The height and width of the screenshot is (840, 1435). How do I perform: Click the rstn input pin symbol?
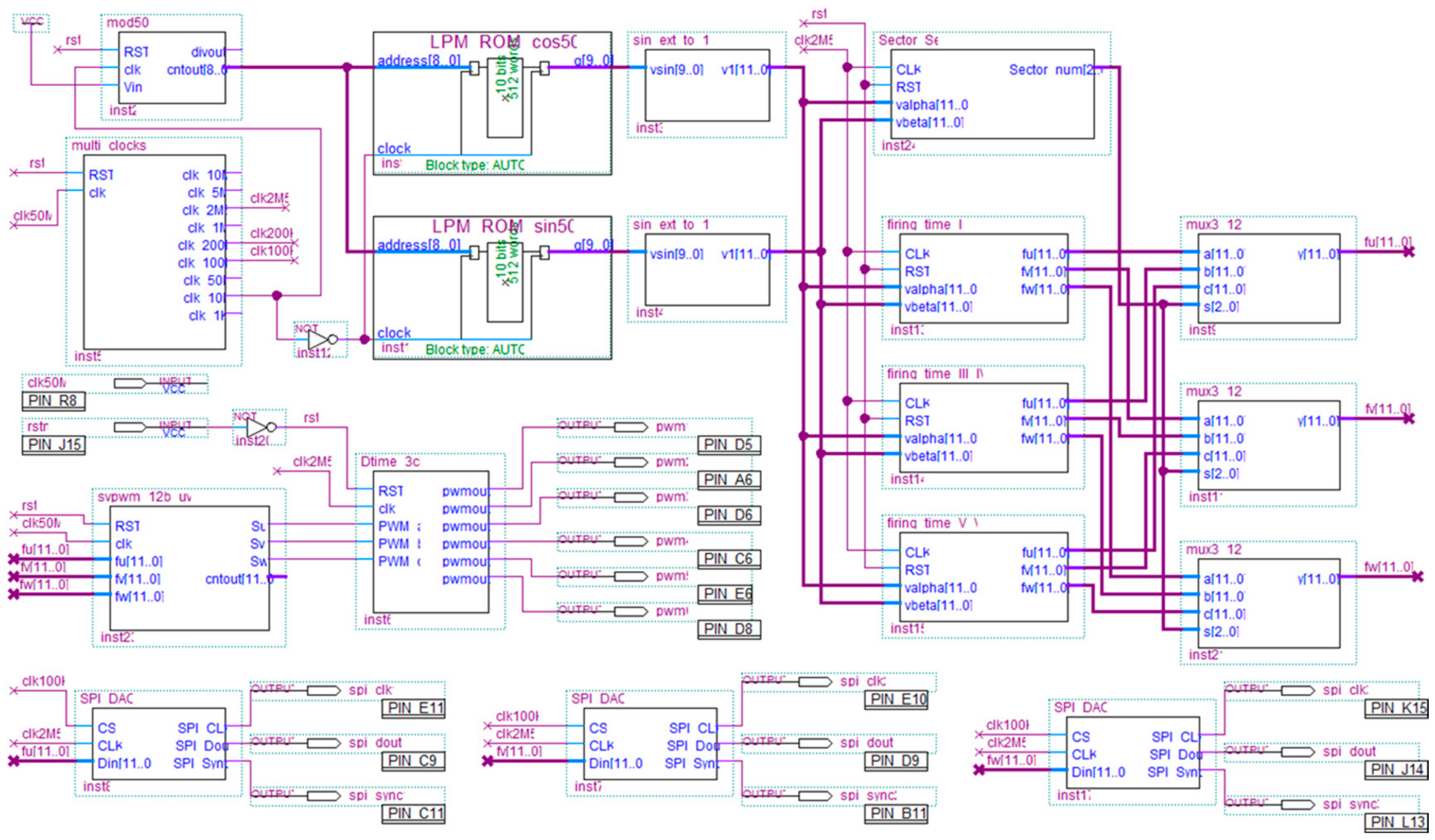tap(130, 427)
